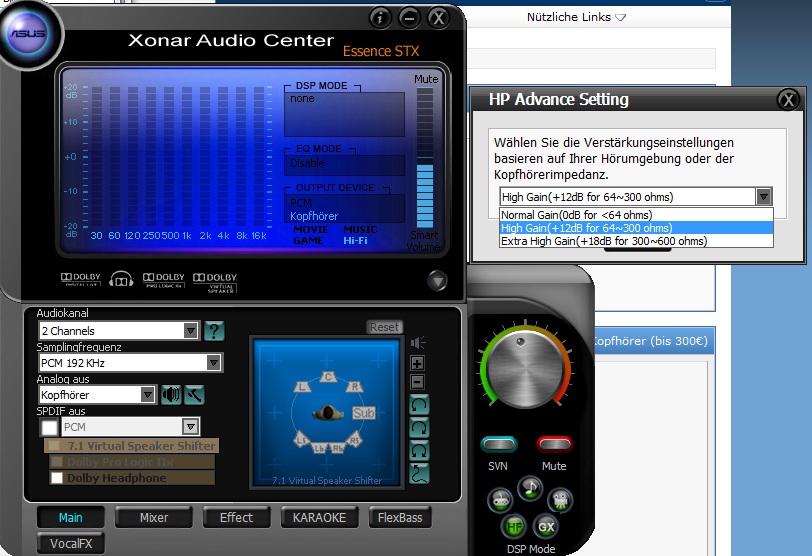Select the Music DSP mode note icon
This screenshot has height=556, width=812.
530,488
